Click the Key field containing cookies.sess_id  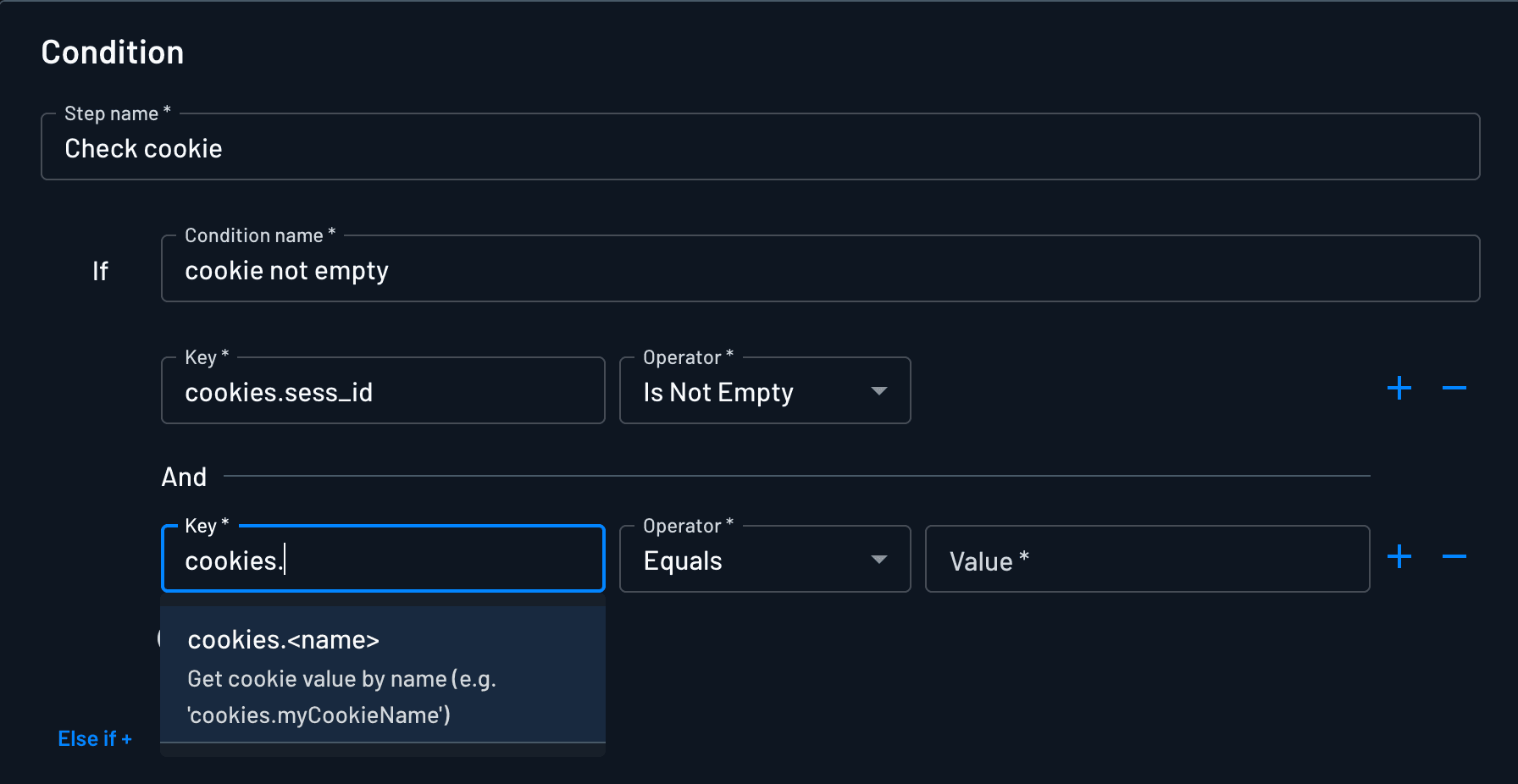[382, 392]
